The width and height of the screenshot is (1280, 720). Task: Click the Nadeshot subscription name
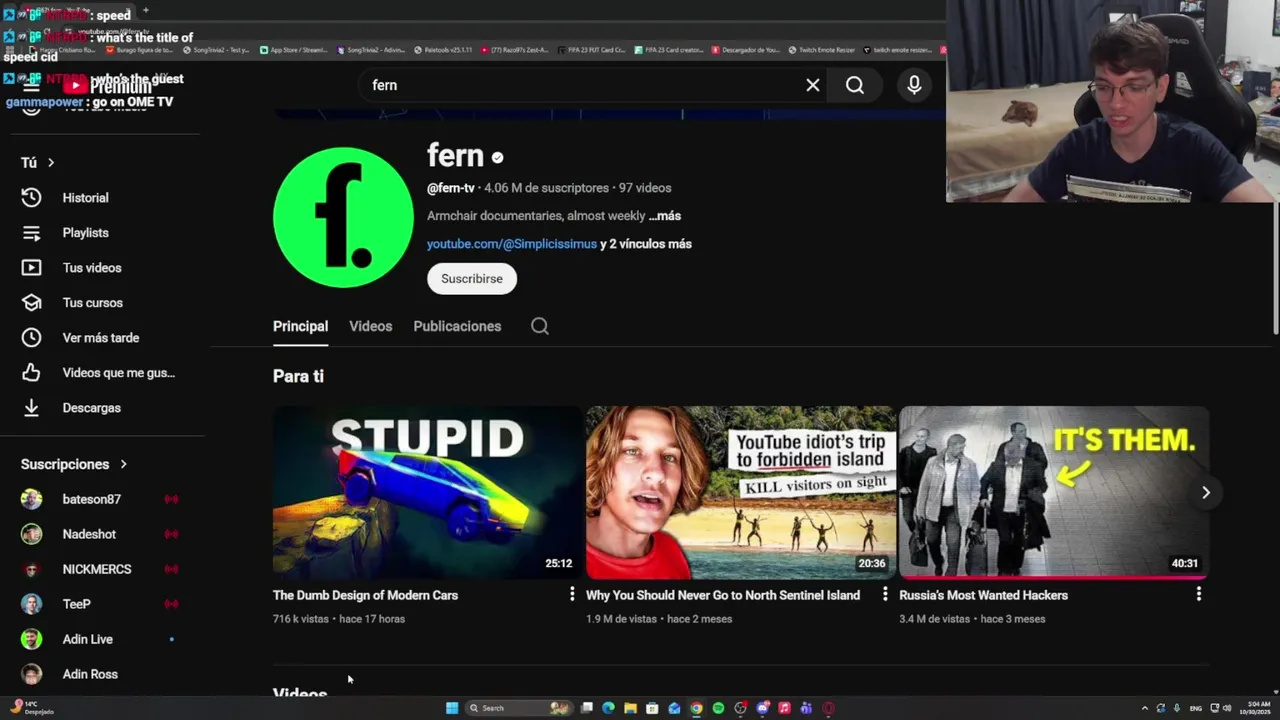[89, 534]
